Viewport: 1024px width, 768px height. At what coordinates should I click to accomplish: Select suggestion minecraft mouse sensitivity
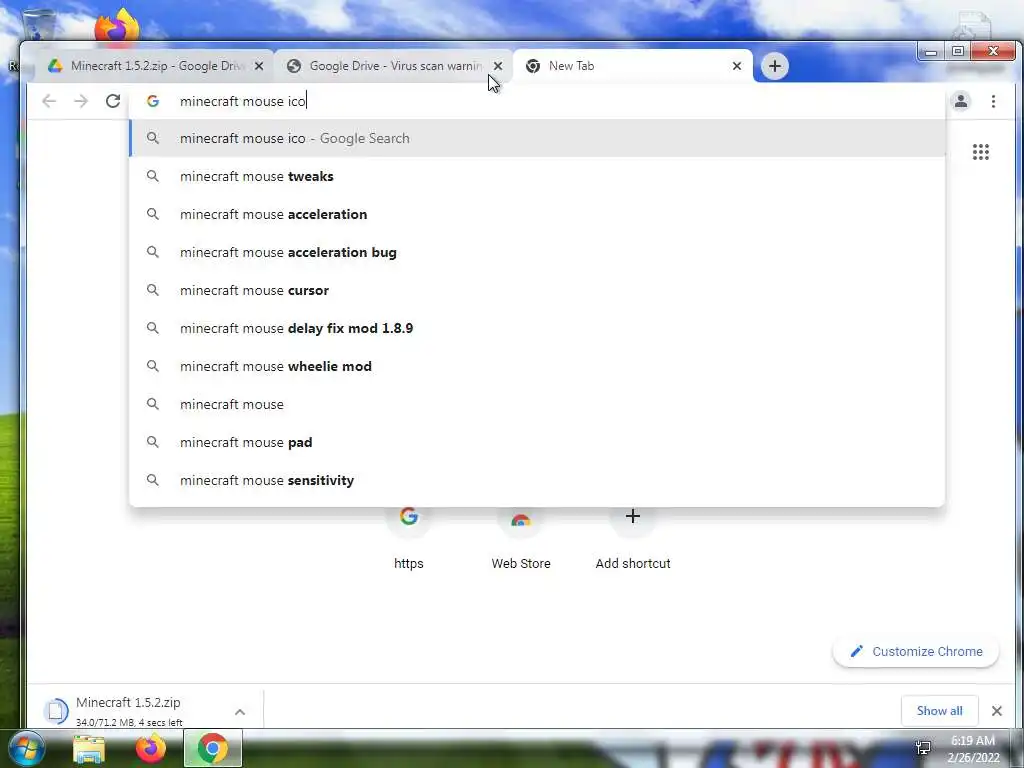coord(537,480)
